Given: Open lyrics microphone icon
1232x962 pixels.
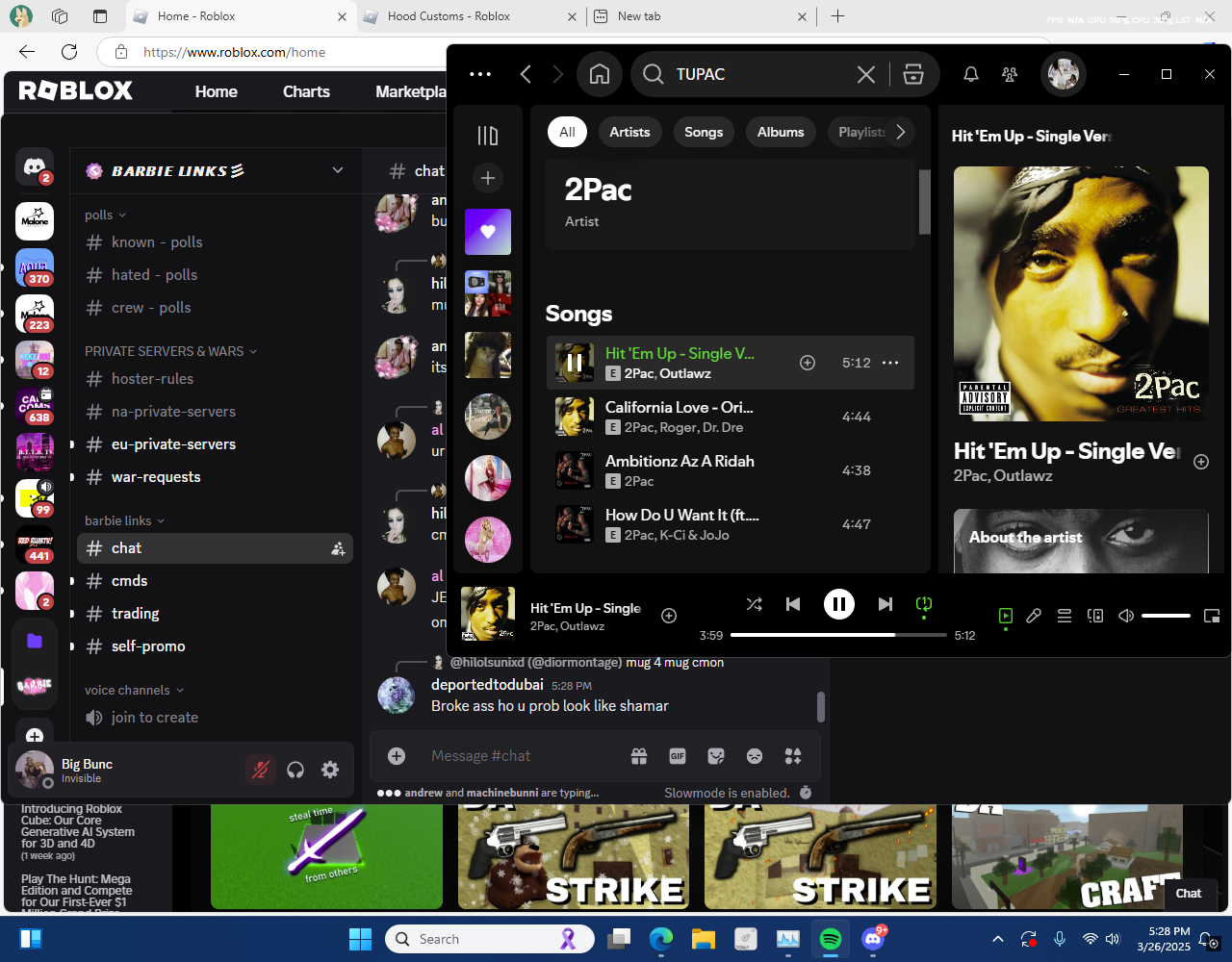Looking at the screenshot, I should (x=1034, y=616).
